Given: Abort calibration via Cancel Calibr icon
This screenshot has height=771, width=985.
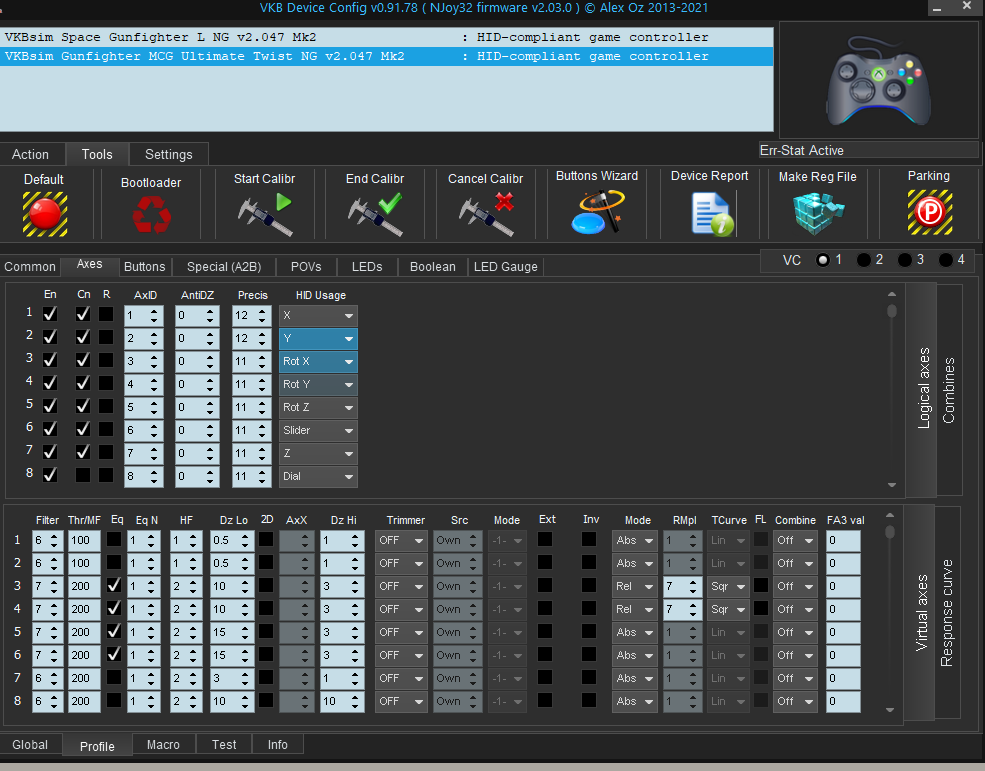Looking at the screenshot, I should [486, 214].
